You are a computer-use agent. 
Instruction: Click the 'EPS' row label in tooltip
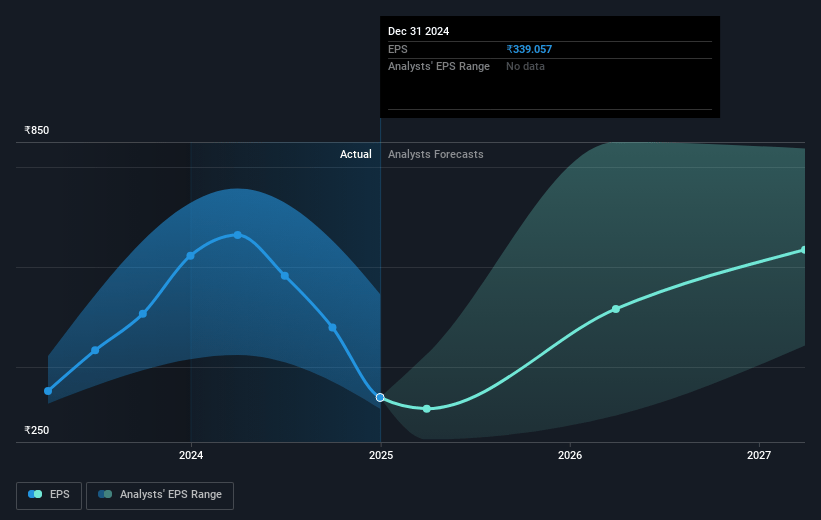click(x=397, y=49)
